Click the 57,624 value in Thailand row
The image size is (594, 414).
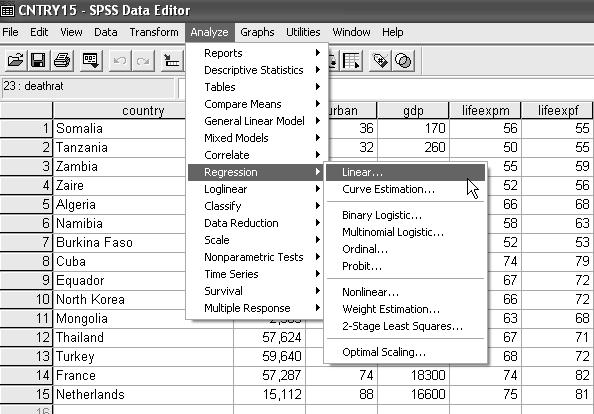[x=269, y=337]
